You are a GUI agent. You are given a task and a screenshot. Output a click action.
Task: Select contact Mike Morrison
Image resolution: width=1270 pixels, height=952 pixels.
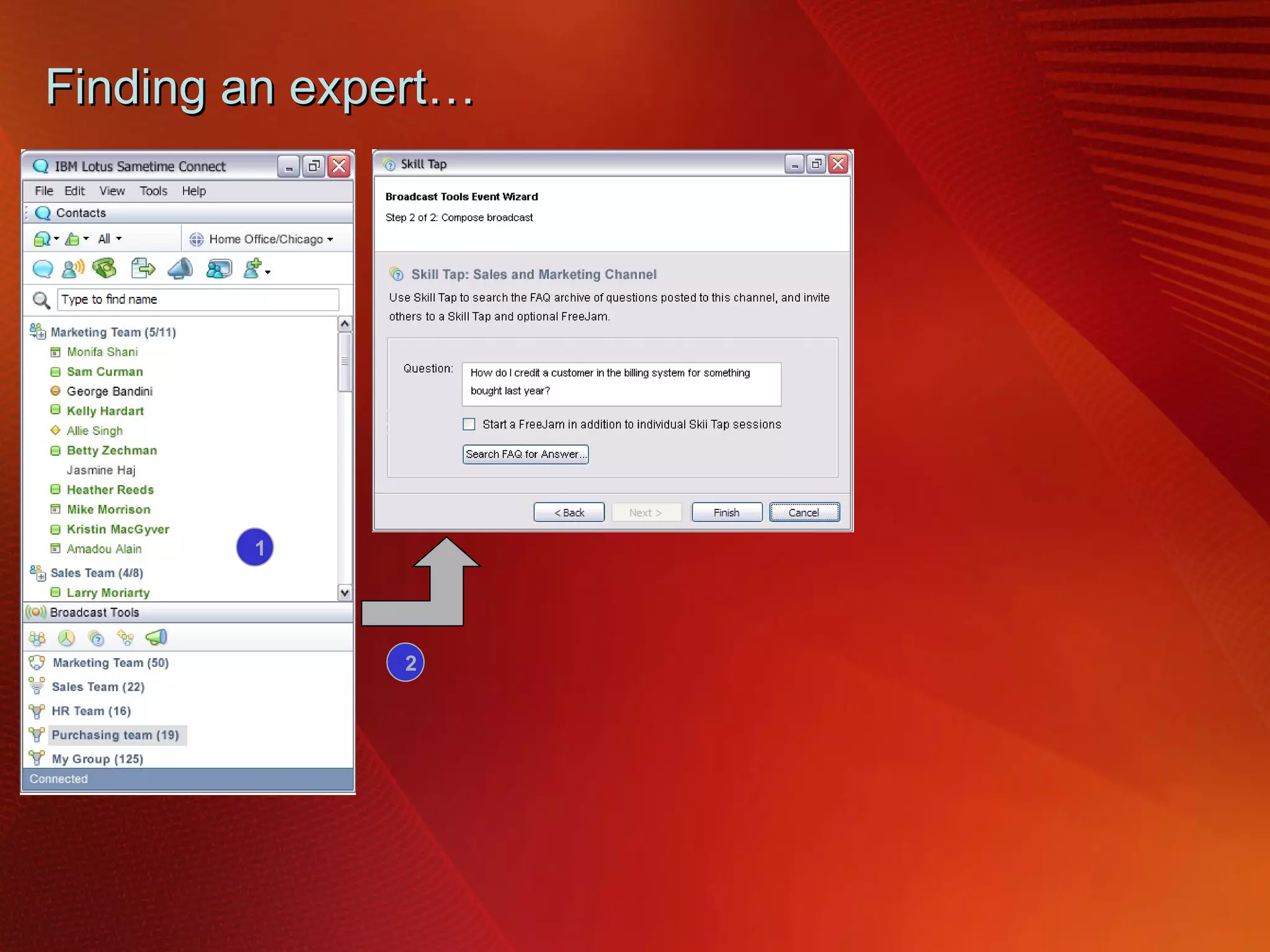[x=109, y=509]
